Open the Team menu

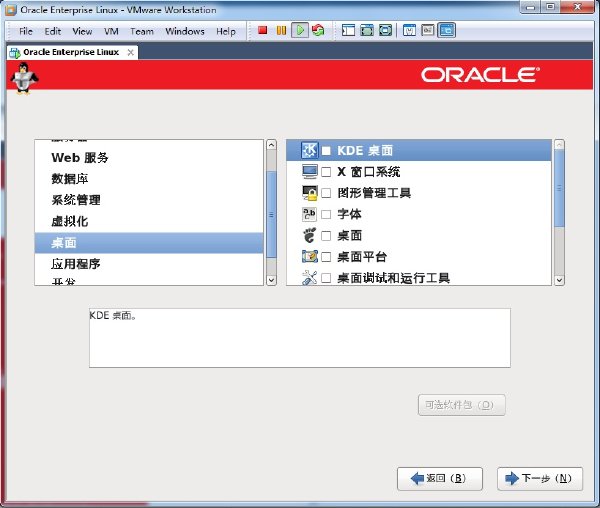coord(142,31)
